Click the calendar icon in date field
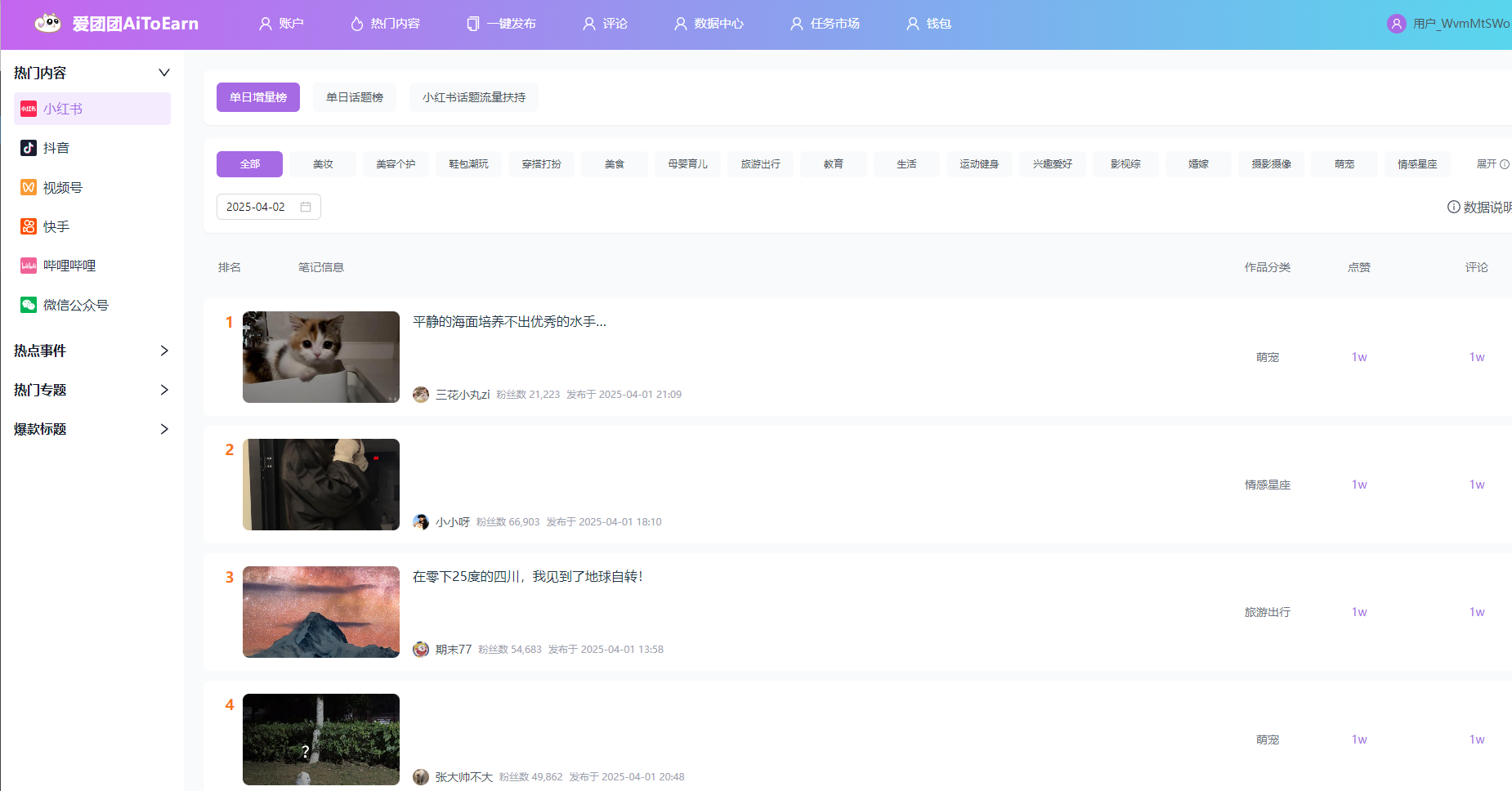 (306, 207)
